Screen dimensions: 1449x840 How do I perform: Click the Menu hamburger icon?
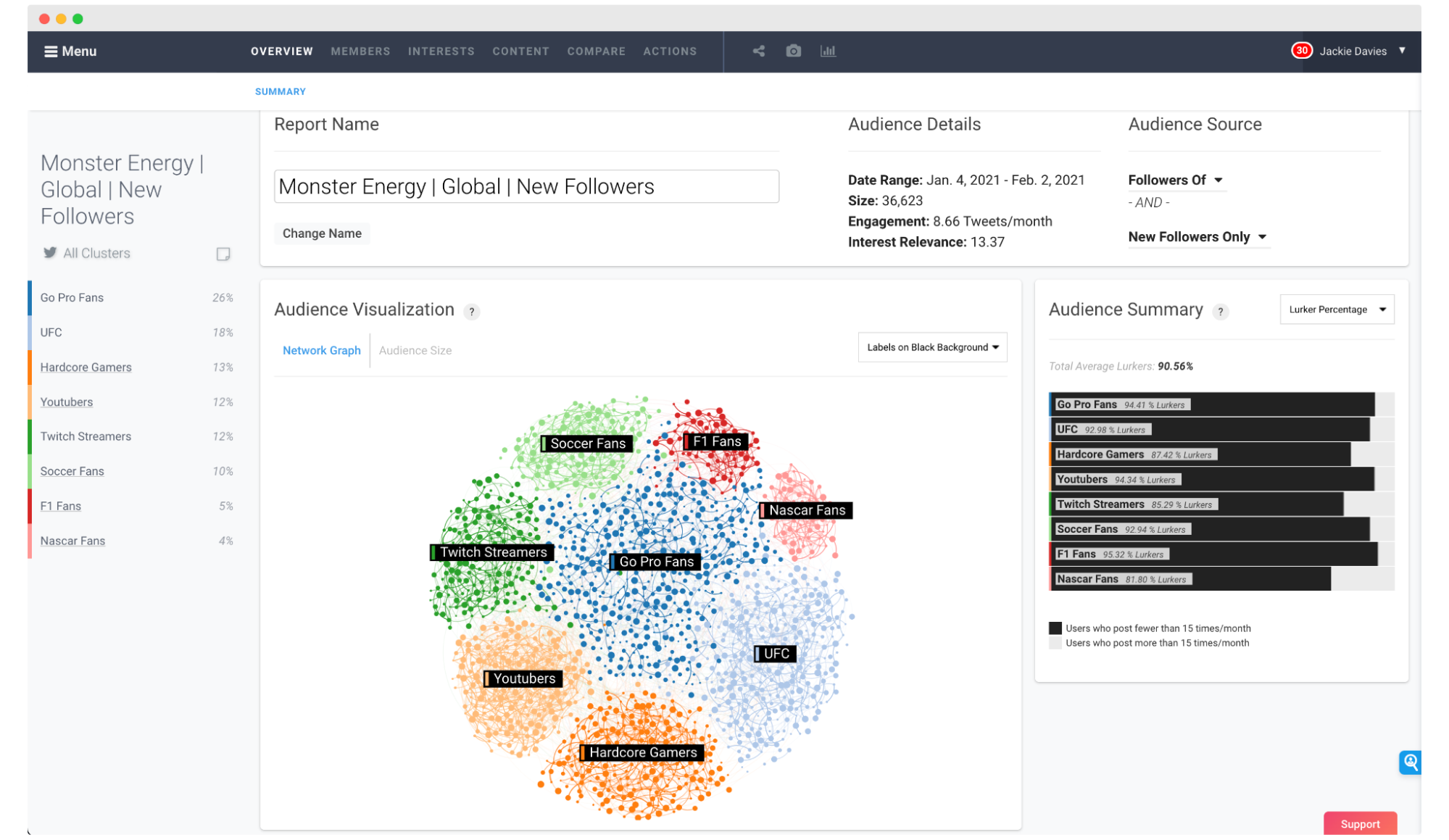[x=51, y=51]
